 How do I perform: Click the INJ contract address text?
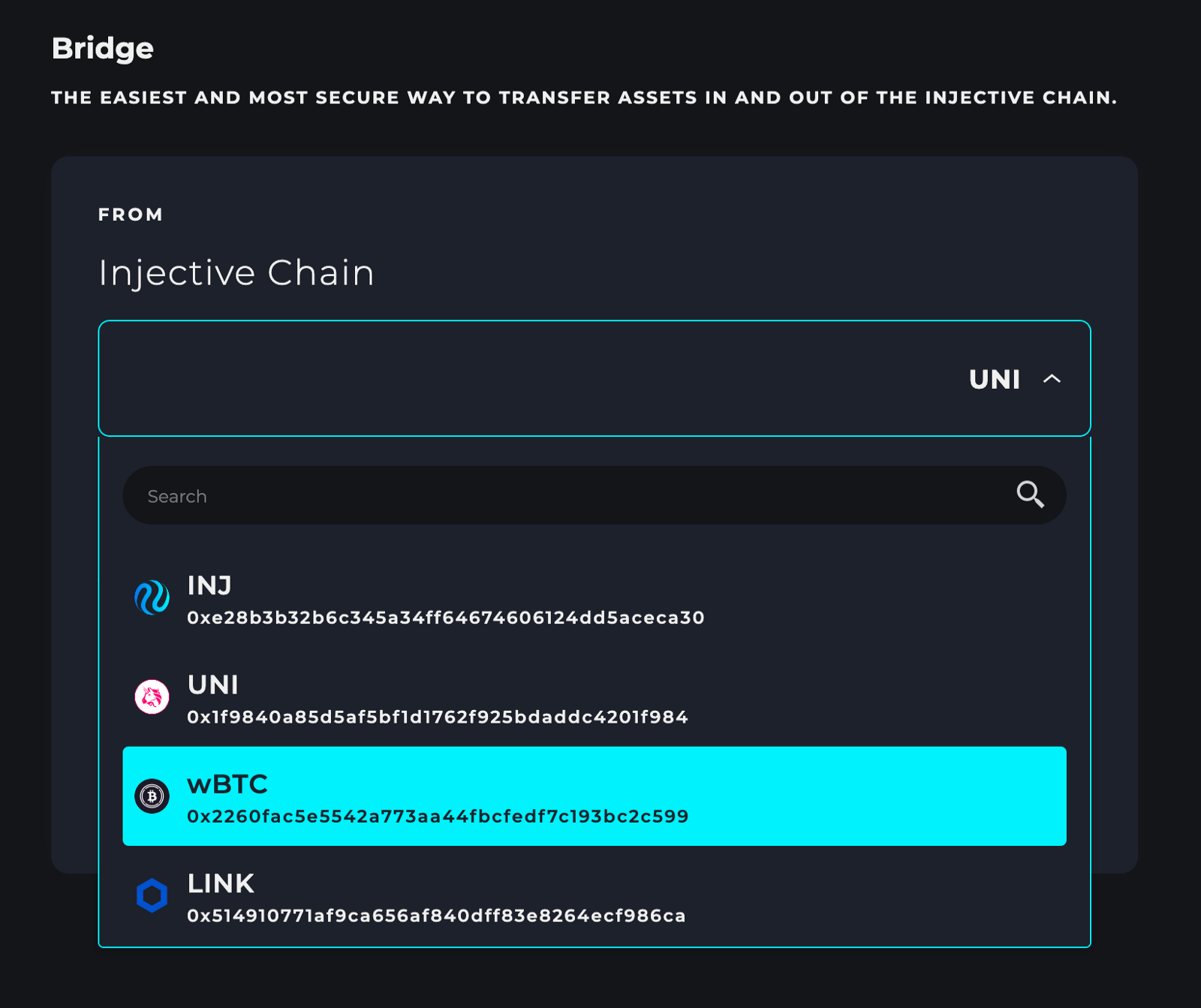click(x=446, y=618)
